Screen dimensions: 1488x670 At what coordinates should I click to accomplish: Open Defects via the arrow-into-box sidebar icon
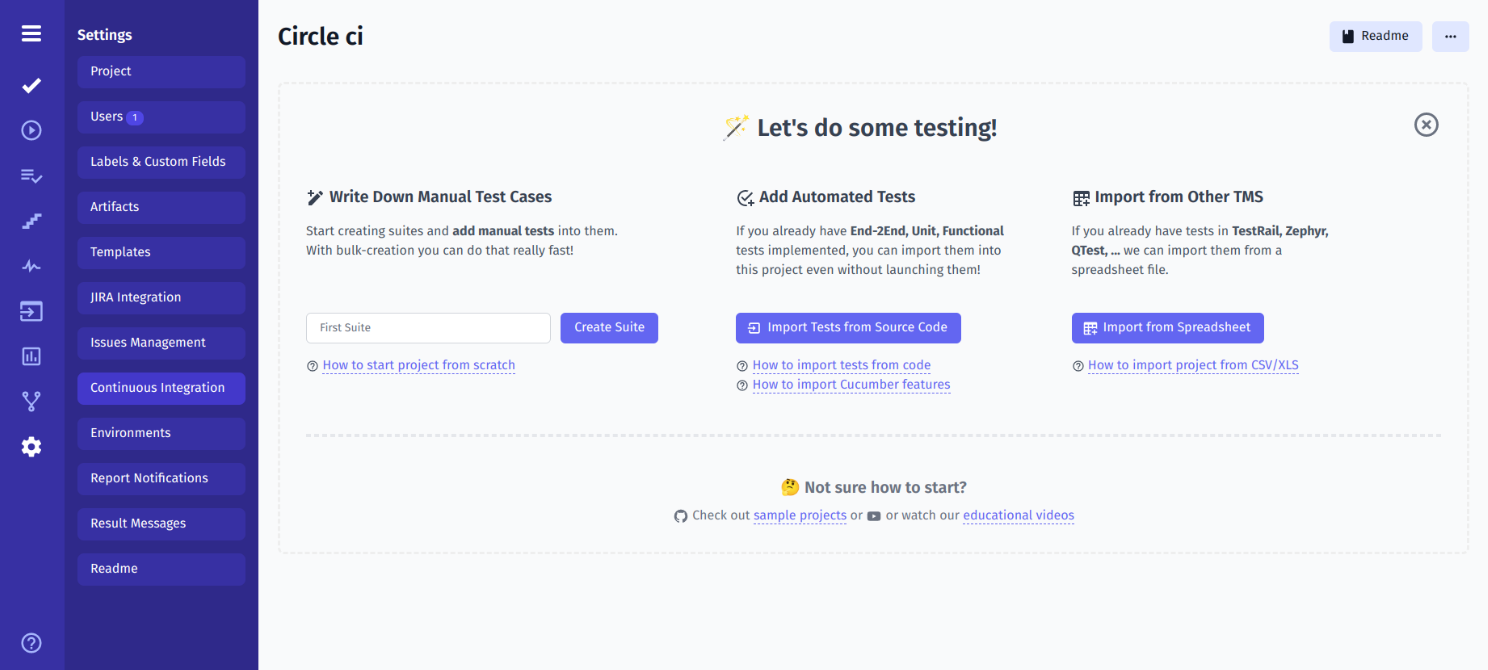click(31, 311)
